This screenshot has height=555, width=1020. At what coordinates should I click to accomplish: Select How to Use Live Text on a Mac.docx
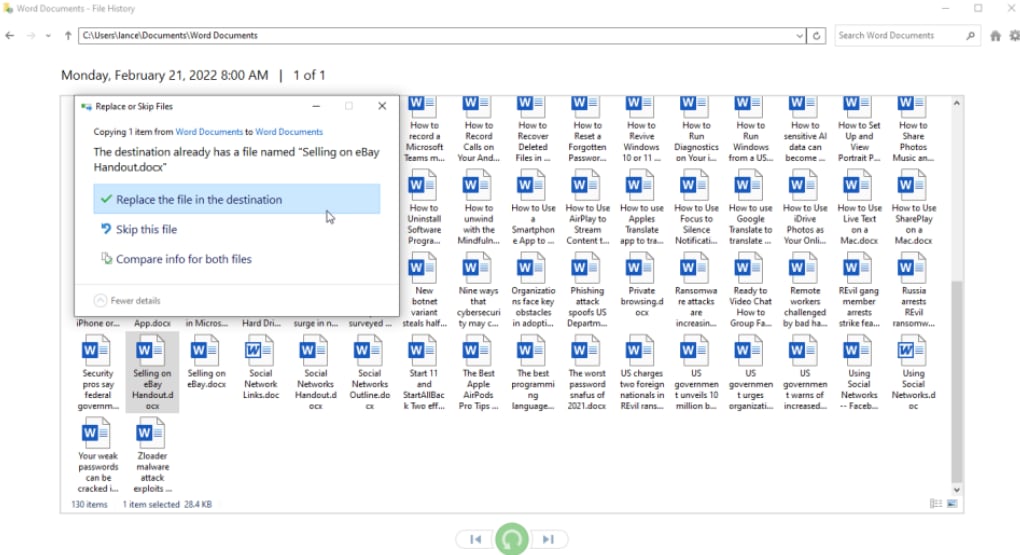point(859,208)
